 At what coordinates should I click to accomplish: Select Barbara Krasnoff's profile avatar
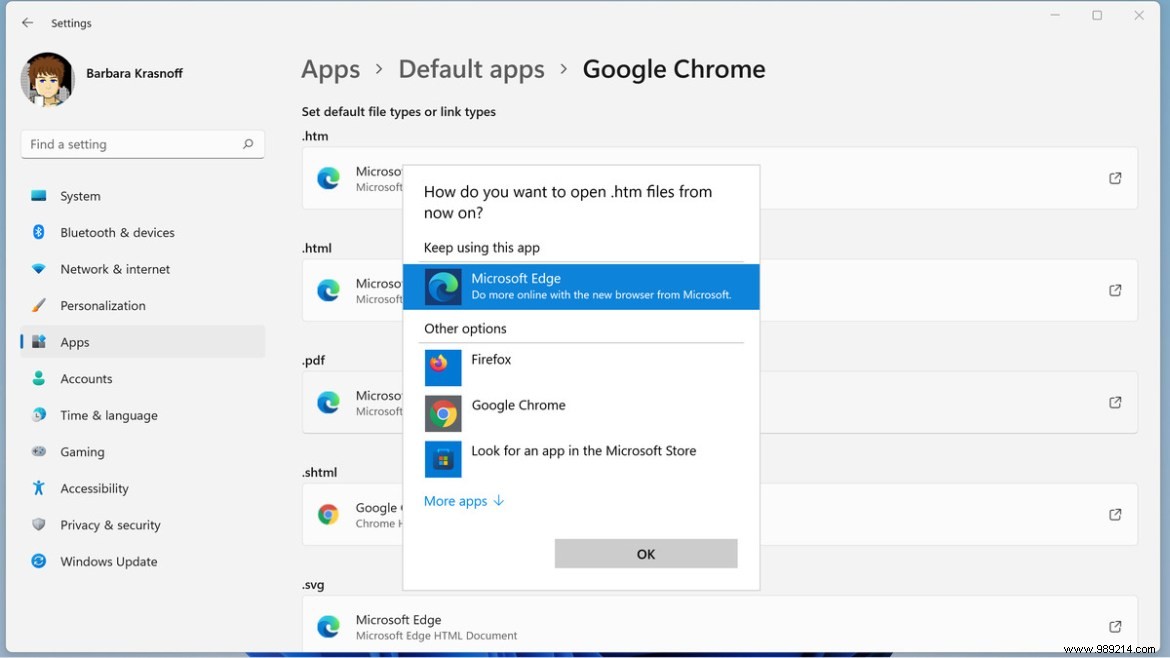tap(47, 80)
